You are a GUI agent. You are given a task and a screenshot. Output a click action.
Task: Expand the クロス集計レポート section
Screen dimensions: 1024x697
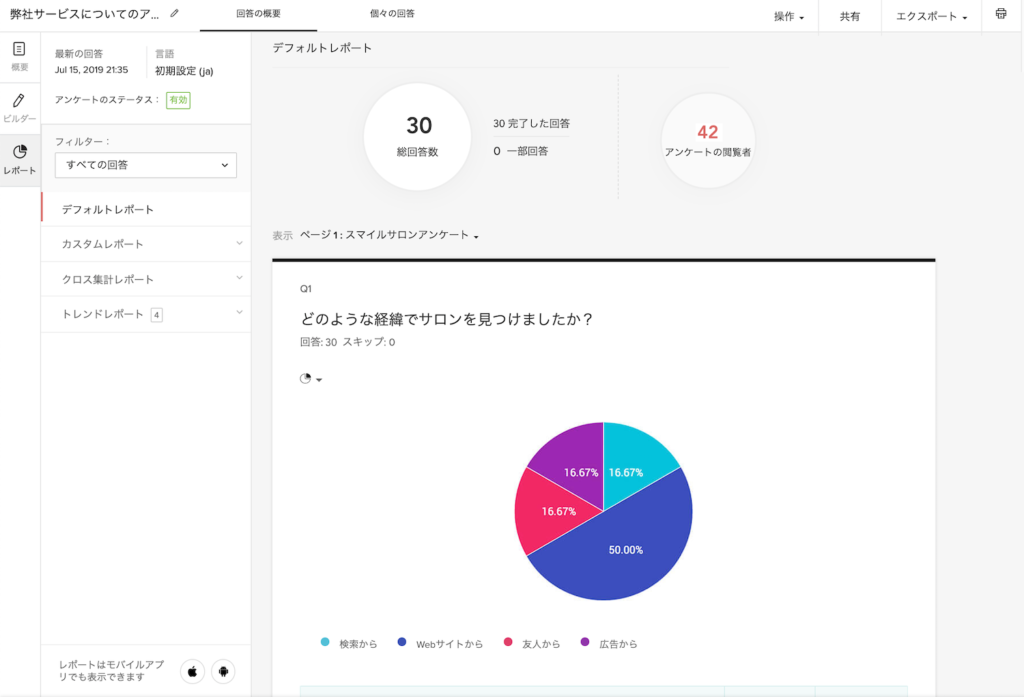click(146, 279)
